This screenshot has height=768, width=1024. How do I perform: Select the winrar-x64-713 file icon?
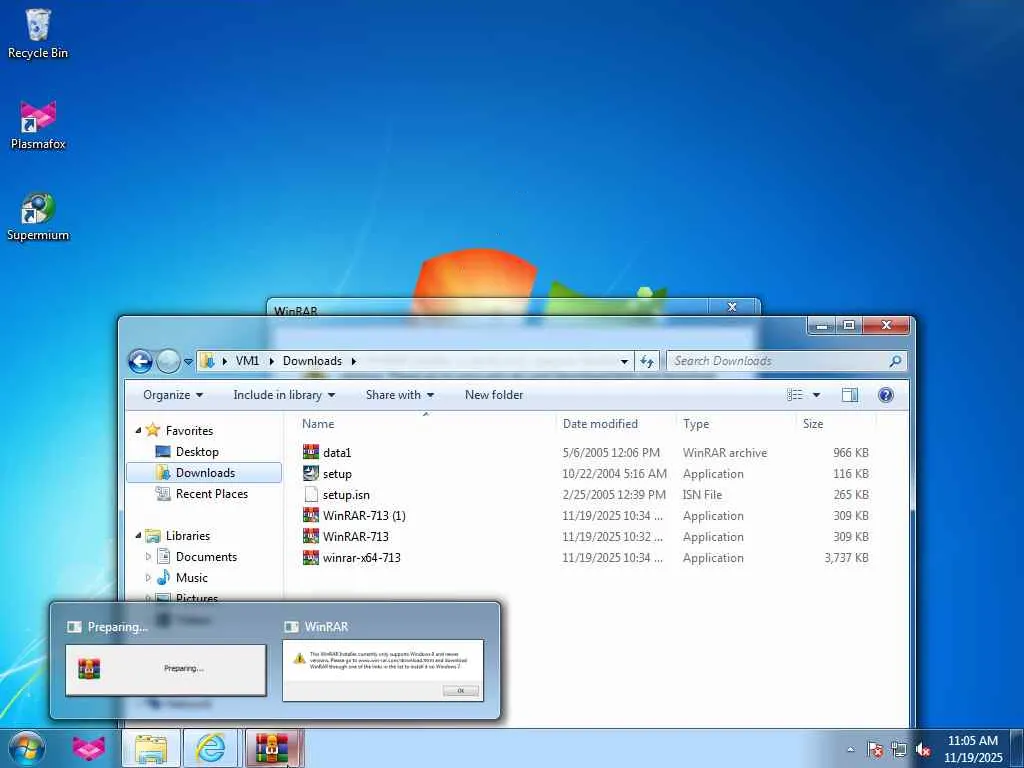[x=311, y=558]
